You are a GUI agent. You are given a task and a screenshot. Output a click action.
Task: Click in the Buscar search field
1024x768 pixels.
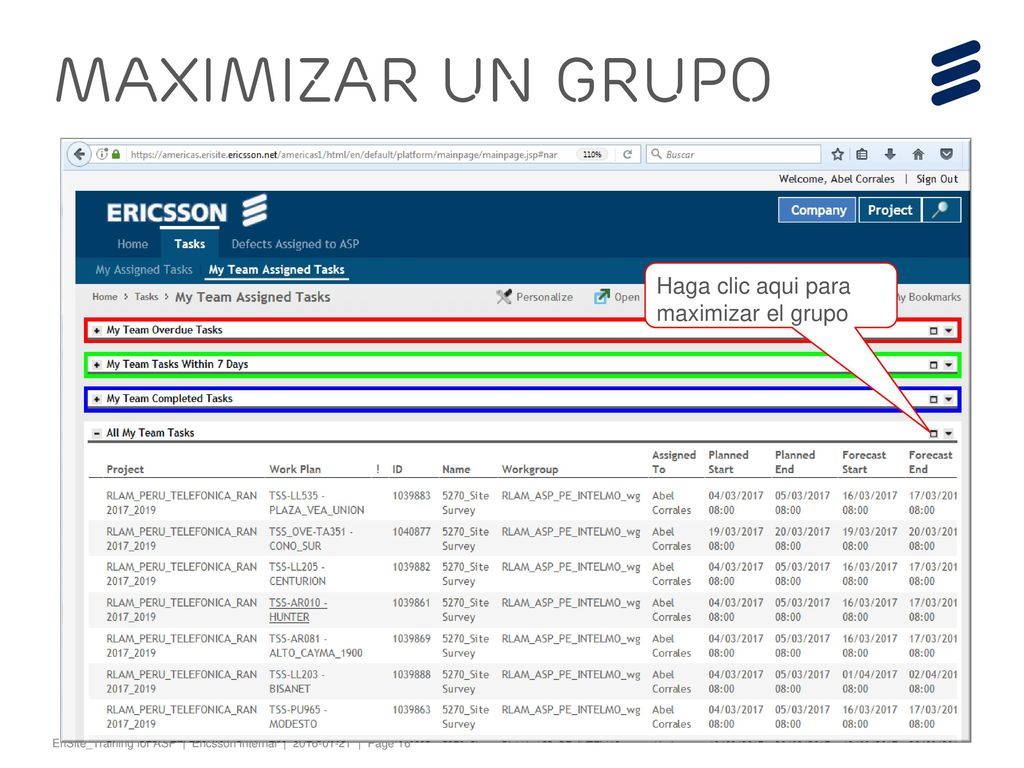[733, 154]
